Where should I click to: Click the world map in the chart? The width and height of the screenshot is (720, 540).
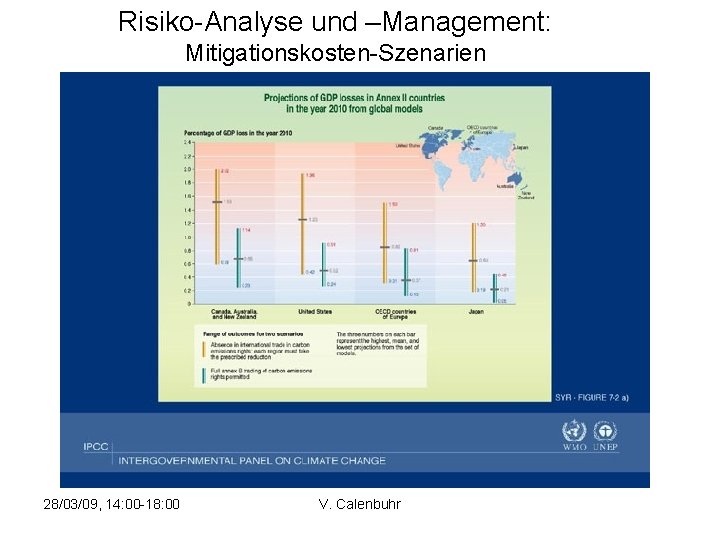473,158
